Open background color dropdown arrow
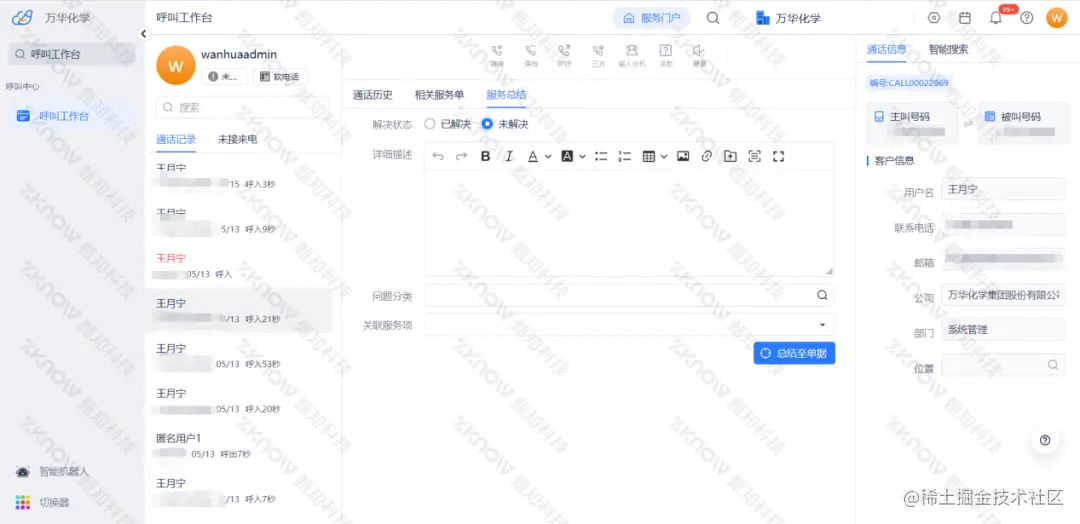 582,156
